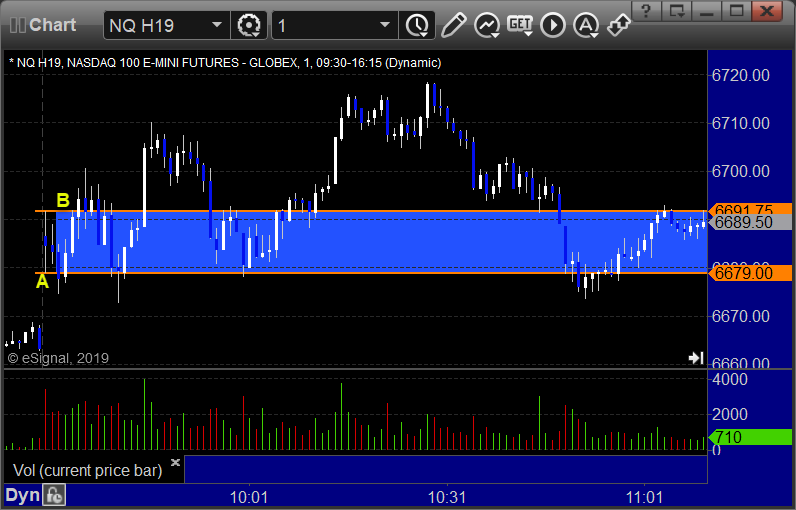This screenshot has width=796, height=510.
Task: Click the Chart window title grip
Action: pyautogui.click(x=17, y=25)
